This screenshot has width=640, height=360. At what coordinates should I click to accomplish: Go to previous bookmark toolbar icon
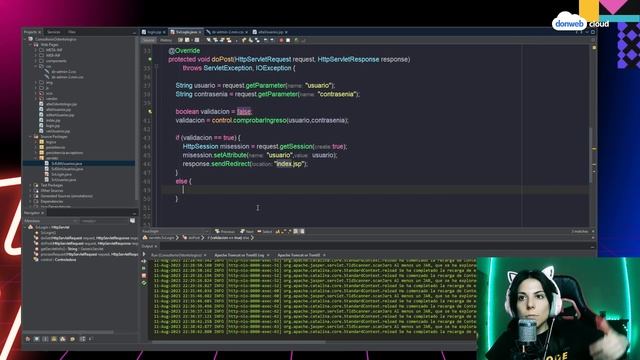243,40
